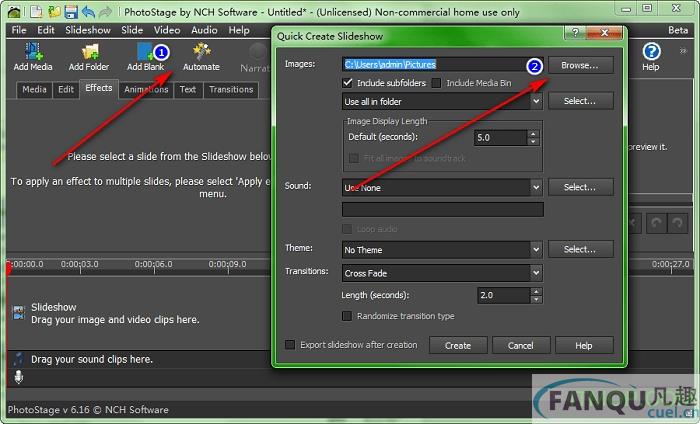Open the Audio menu
The height and width of the screenshot is (424, 700).
click(204, 30)
